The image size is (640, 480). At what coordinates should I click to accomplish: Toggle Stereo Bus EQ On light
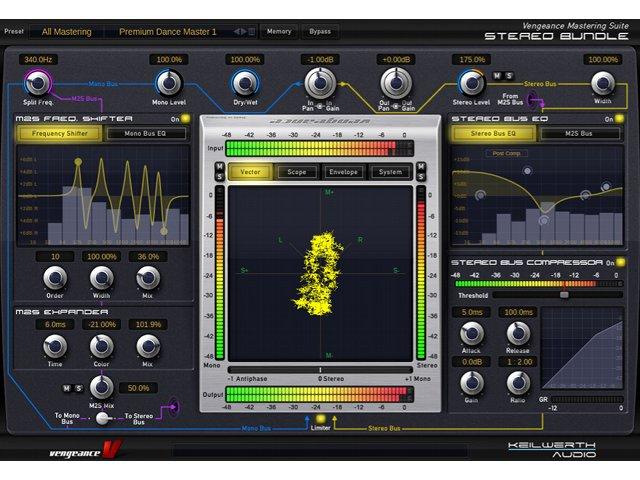[x=619, y=119]
